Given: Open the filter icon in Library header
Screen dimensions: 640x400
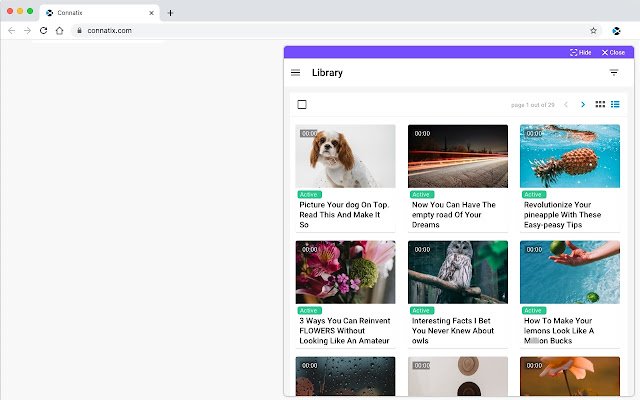Looking at the screenshot, I should coord(613,73).
